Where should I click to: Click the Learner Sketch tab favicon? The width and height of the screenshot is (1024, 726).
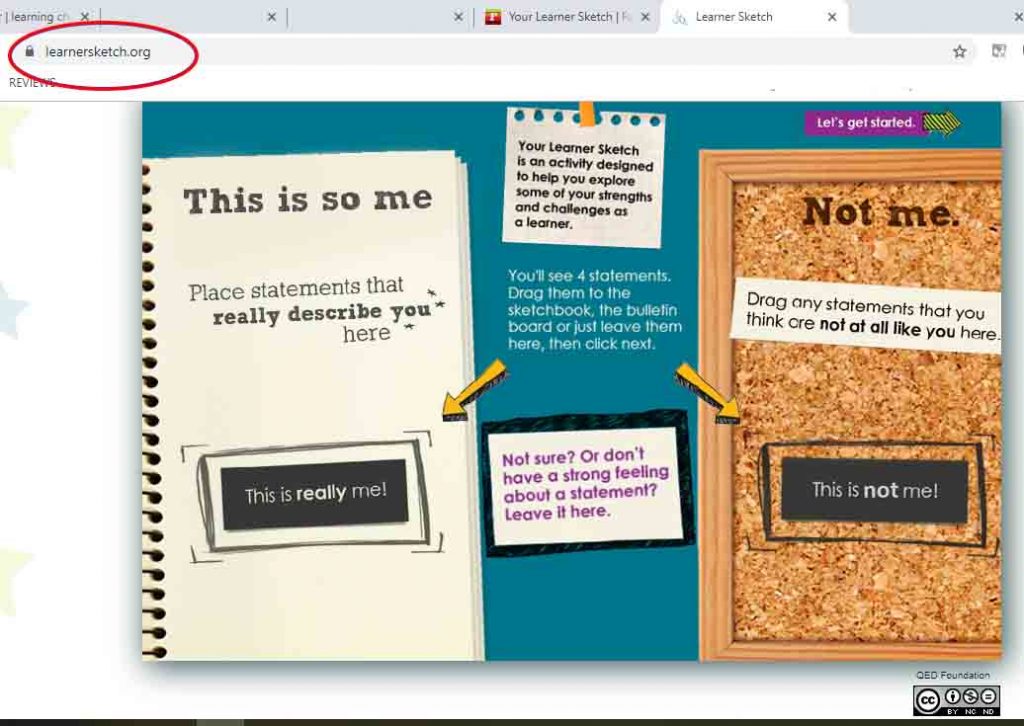(680, 17)
